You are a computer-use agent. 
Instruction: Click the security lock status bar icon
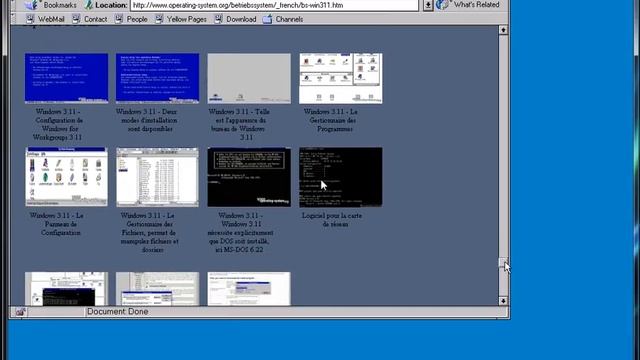pos(20,312)
